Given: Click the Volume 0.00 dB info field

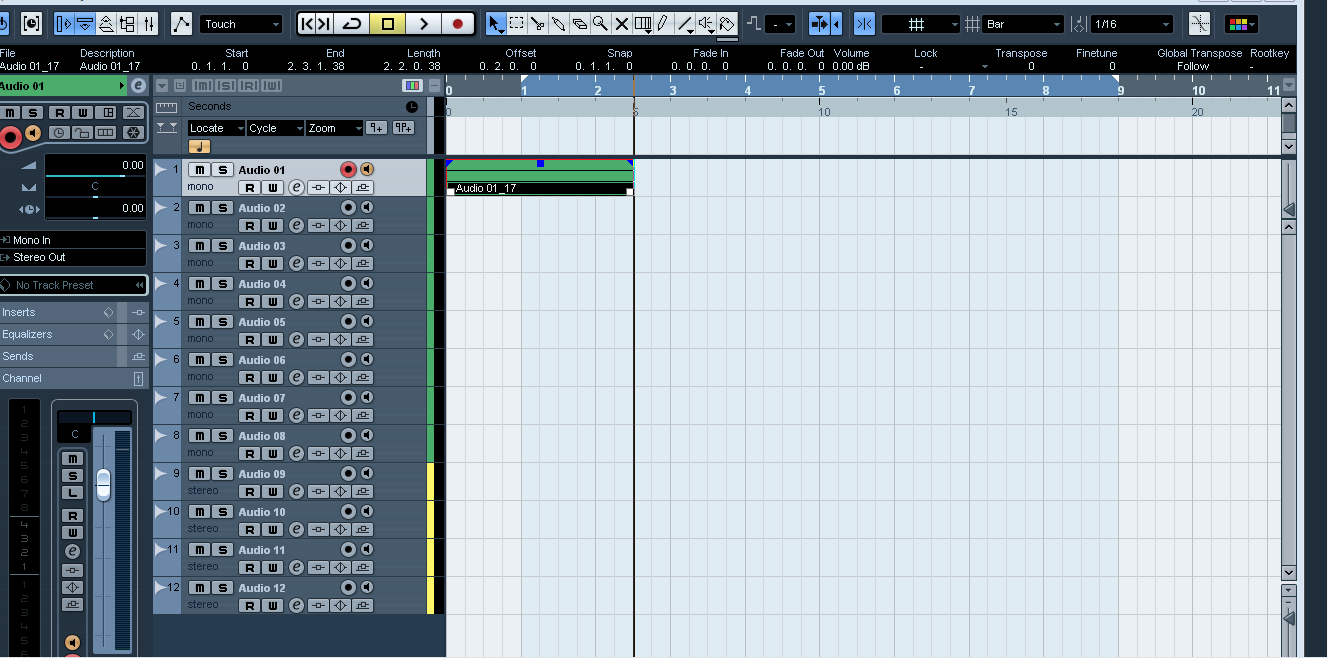Looking at the screenshot, I should 851,67.
